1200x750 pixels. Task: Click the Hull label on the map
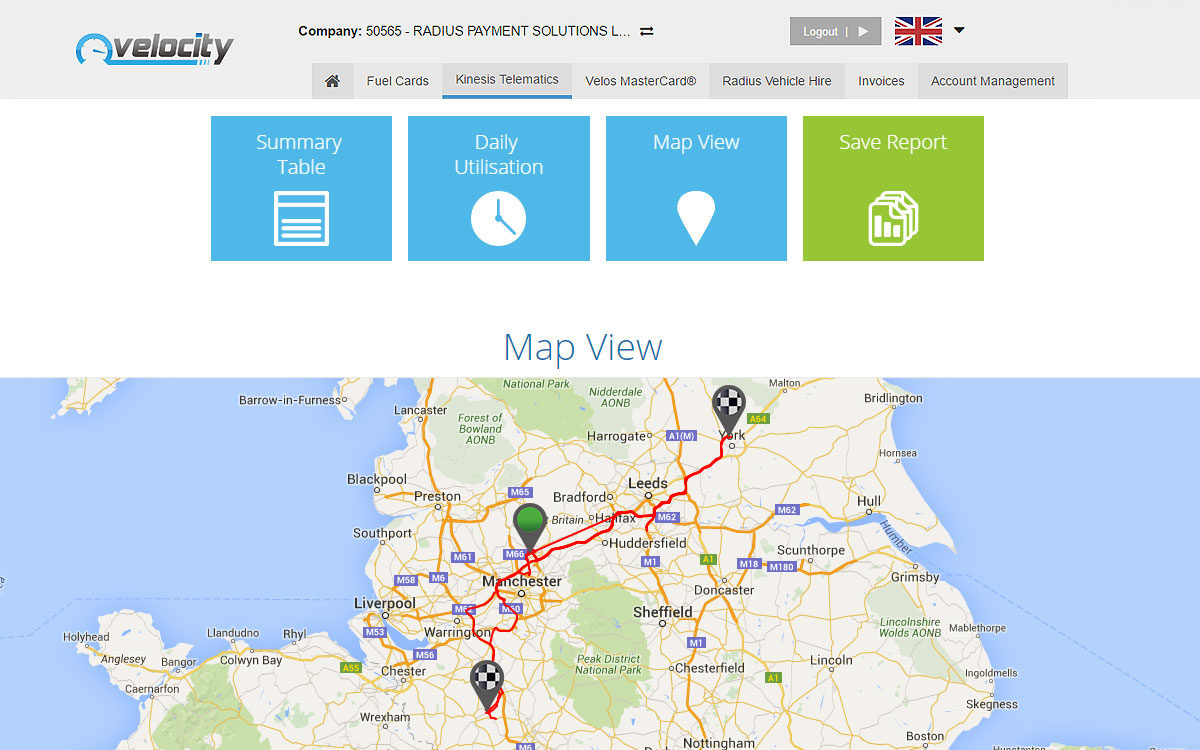click(869, 501)
